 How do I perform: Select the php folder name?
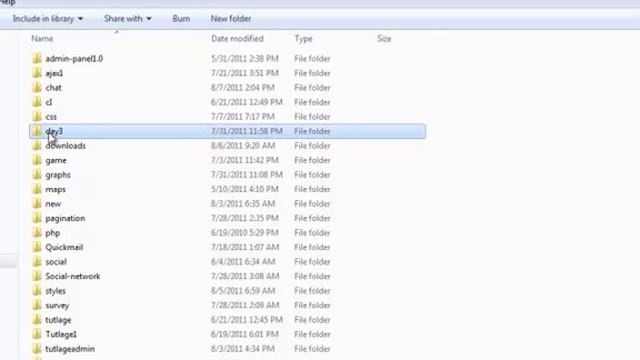point(53,233)
